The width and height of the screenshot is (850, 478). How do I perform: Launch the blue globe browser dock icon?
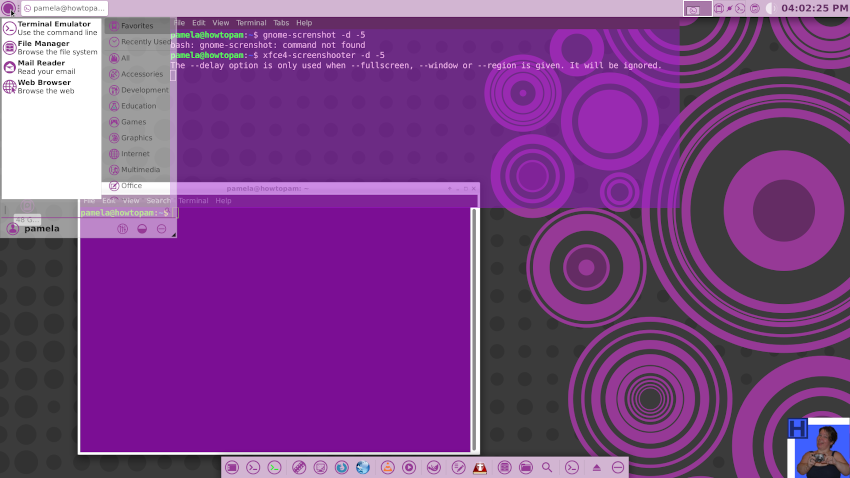point(363,467)
